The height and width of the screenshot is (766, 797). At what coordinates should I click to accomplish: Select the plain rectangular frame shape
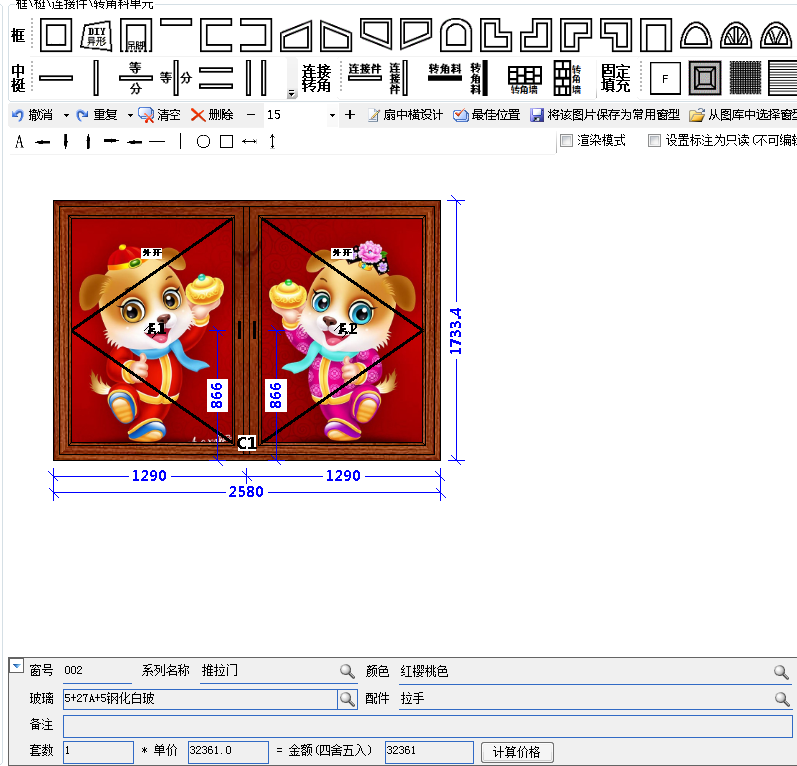coord(55,35)
